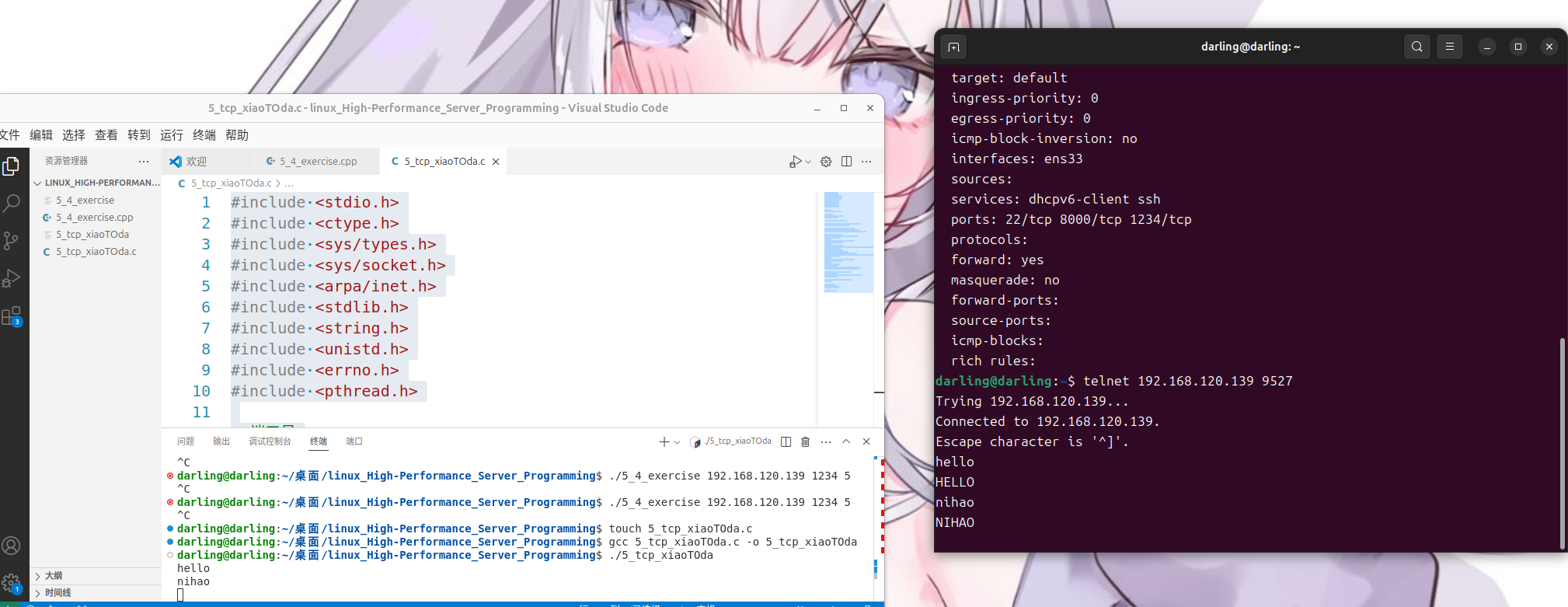
Task: Click the telnet command line in terminal
Action: click(x=1114, y=381)
